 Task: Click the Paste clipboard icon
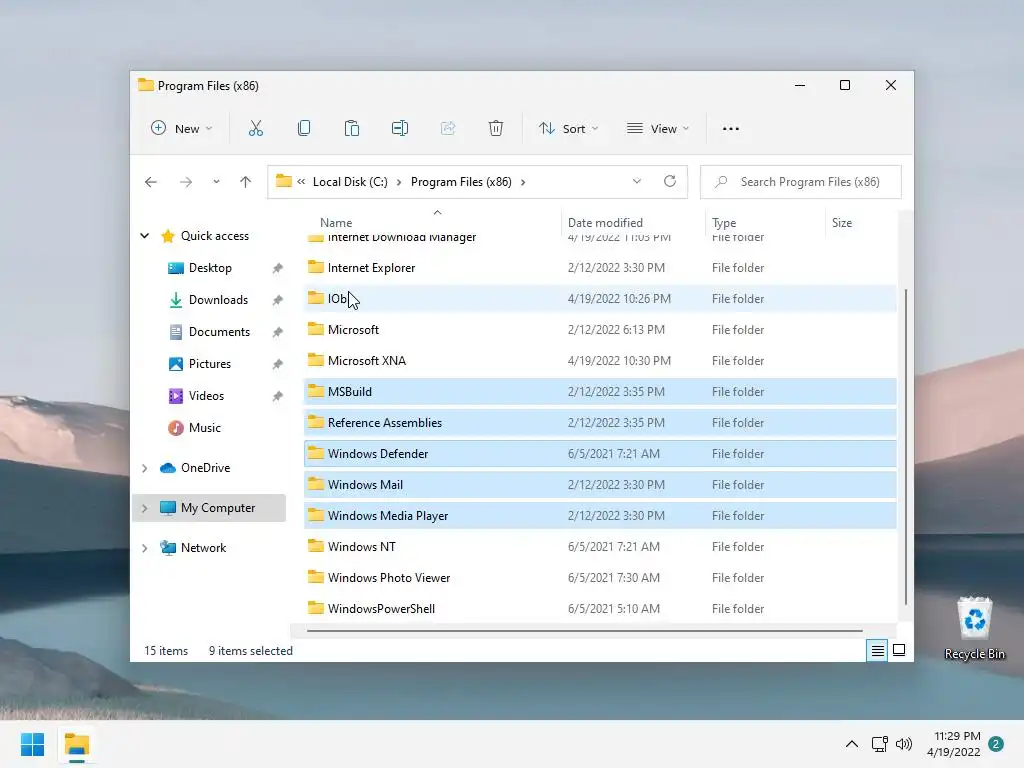[351, 129]
